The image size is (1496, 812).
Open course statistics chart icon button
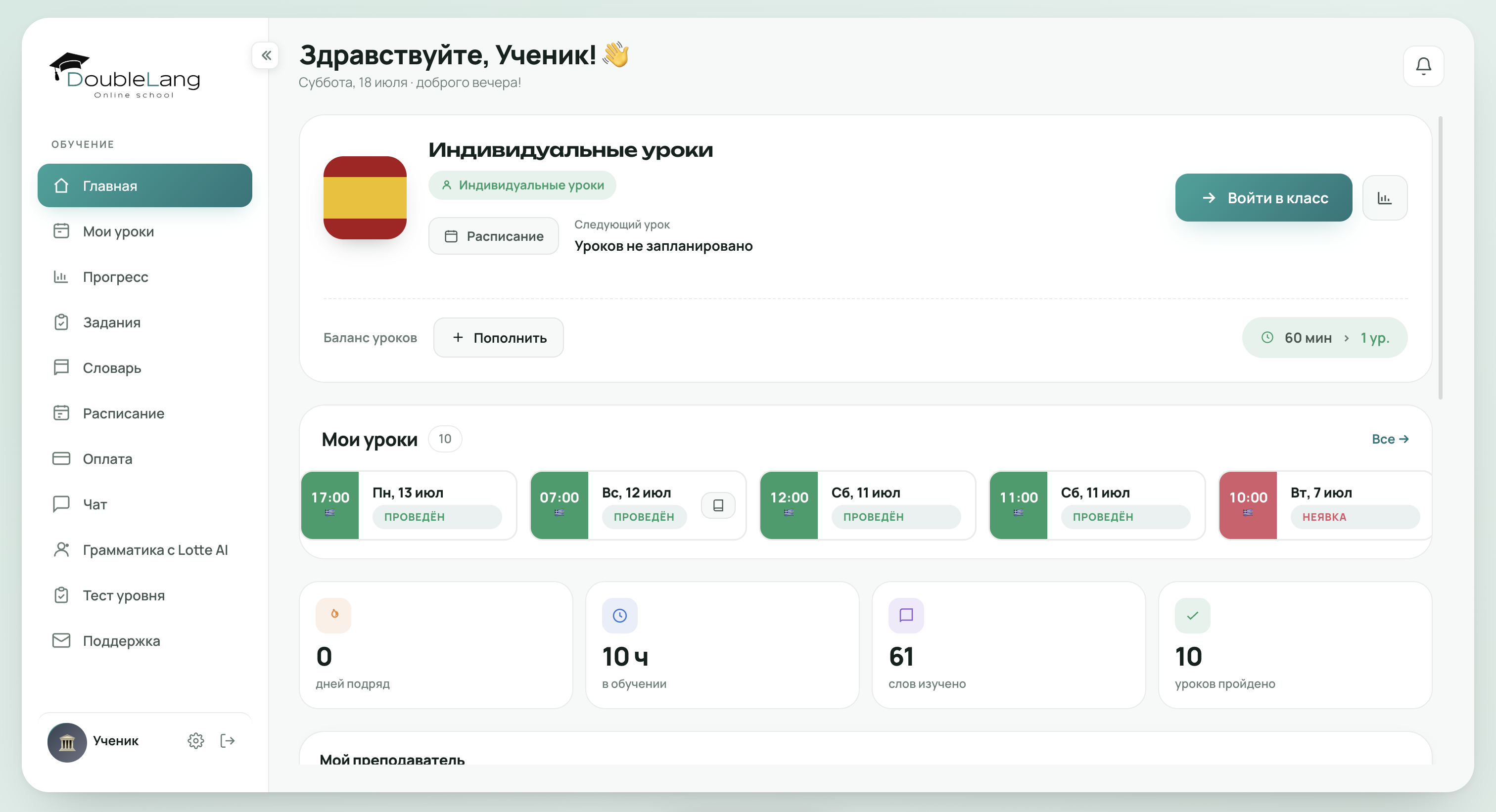click(x=1385, y=198)
